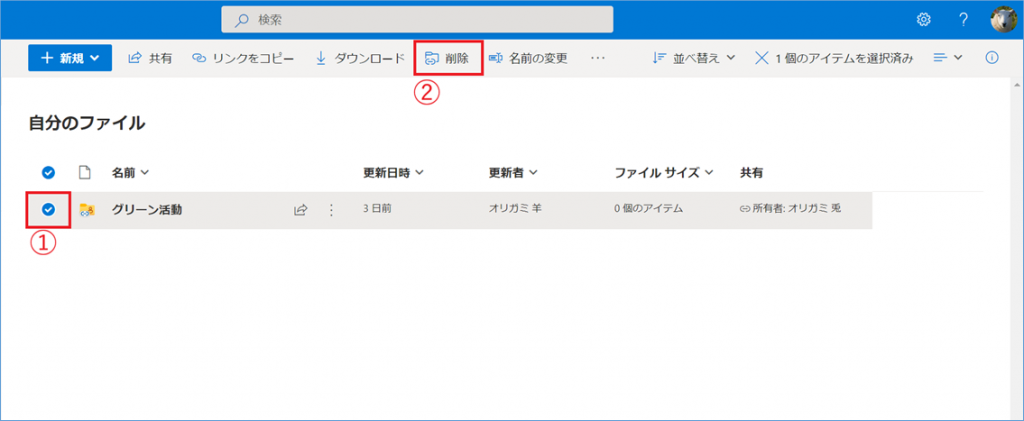The width and height of the screenshot is (1024, 421).
Task: Click the 共有 share toolbar button
Action: tap(150, 58)
